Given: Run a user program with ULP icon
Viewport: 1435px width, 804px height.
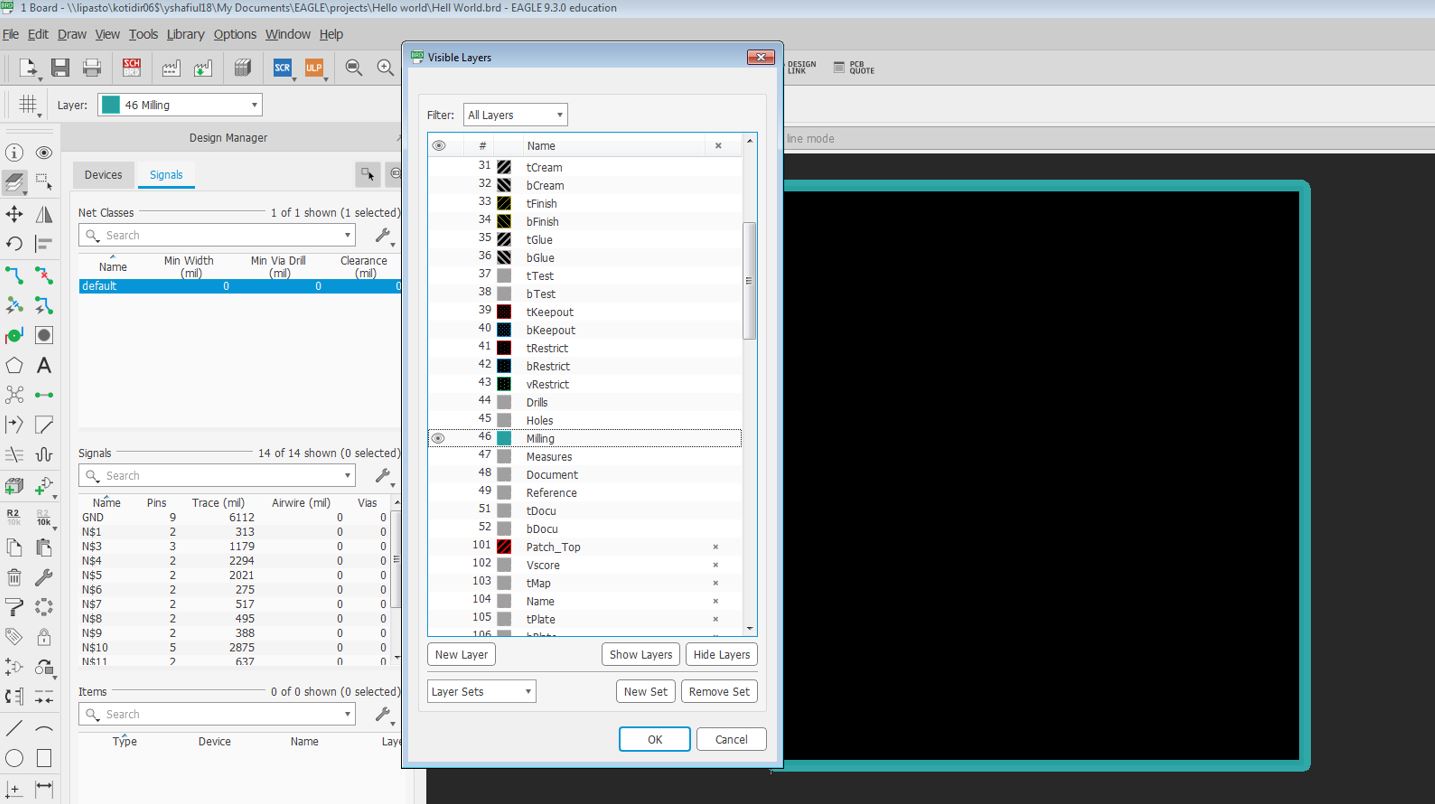Looking at the screenshot, I should [314, 68].
